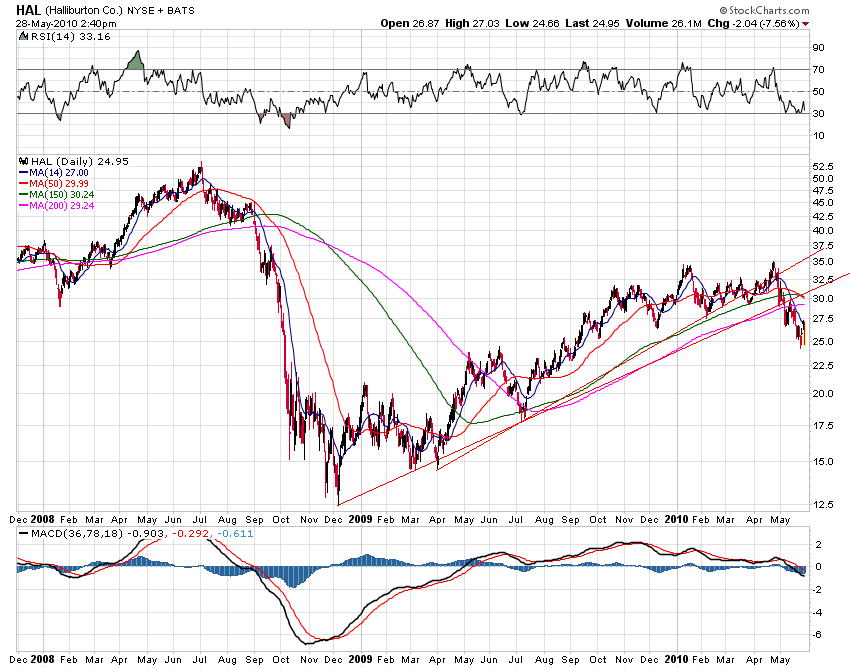Click the RSI 90 axis label
The image size is (850, 668).
click(x=819, y=48)
